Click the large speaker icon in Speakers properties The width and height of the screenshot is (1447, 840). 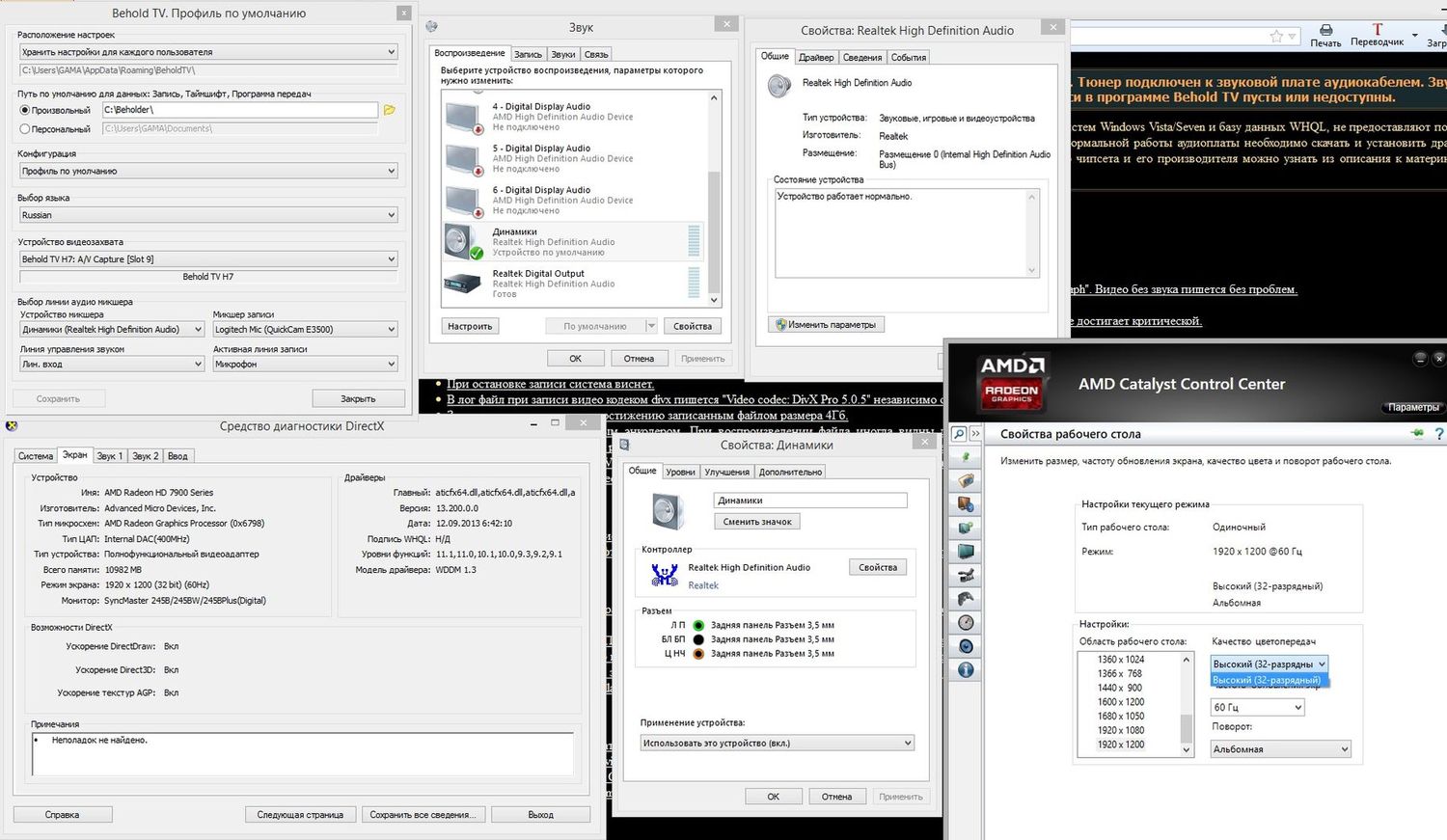(668, 511)
